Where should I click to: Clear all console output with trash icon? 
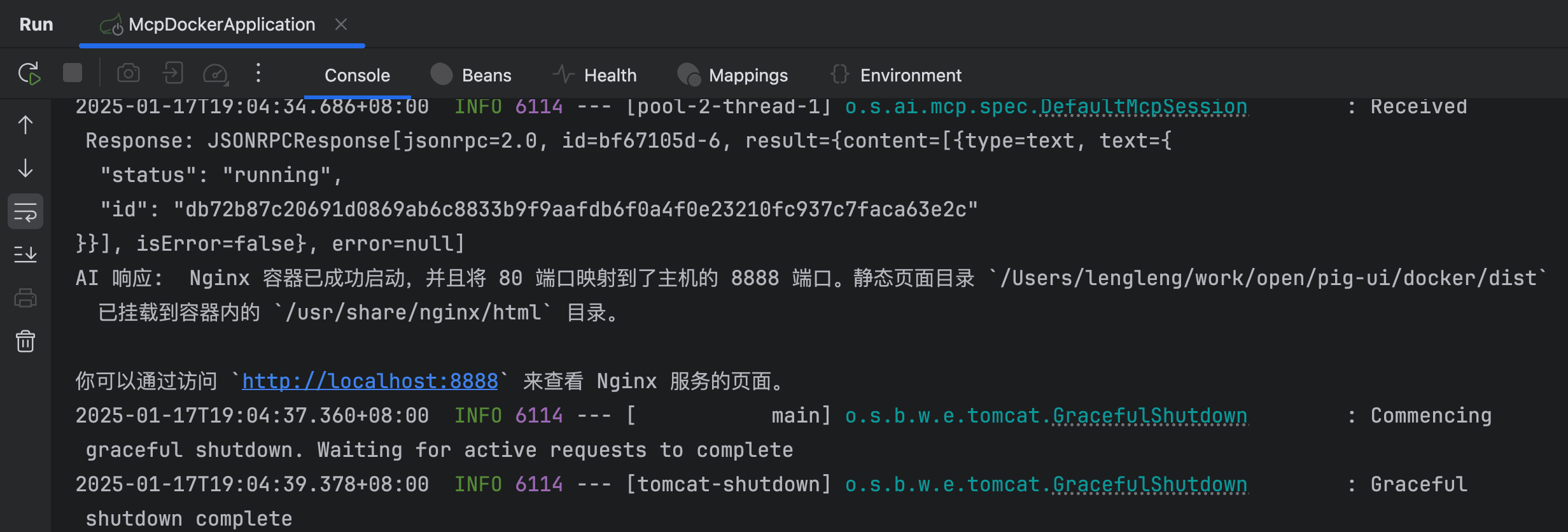pyautogui.click(x=25, y=341)
